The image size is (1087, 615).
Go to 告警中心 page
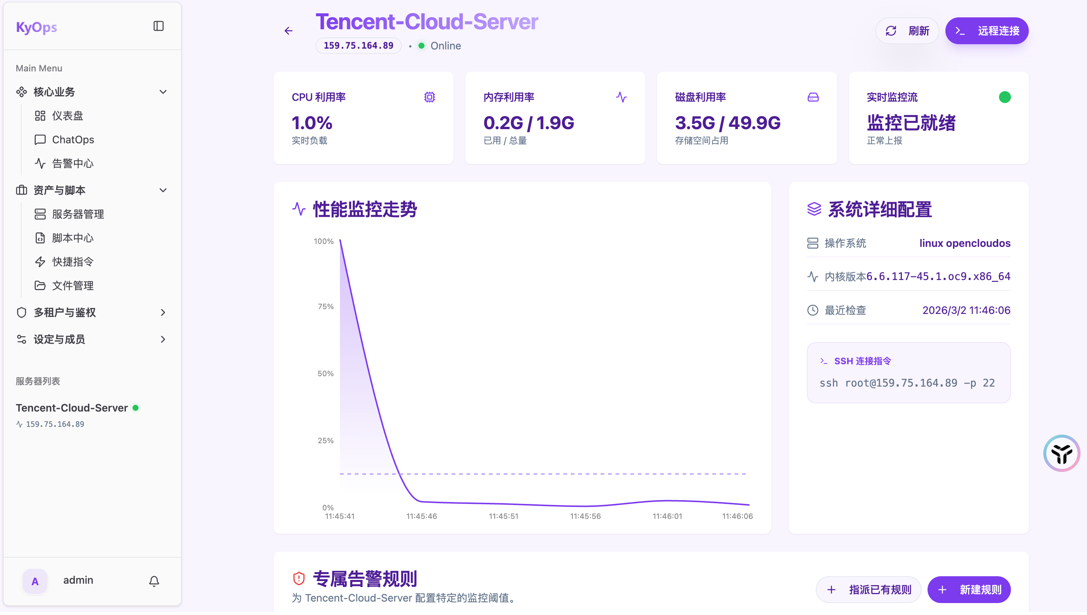[73, 164]
